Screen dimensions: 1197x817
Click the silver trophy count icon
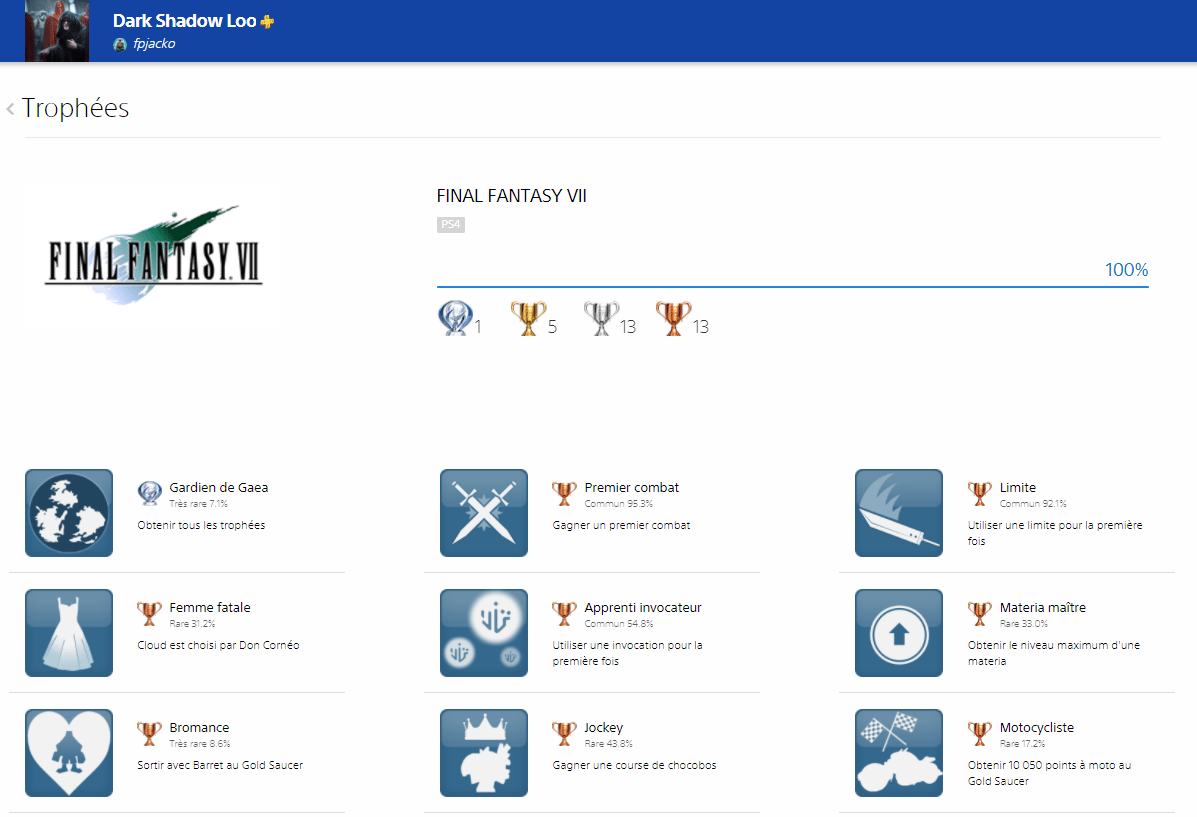click(602, 318)
